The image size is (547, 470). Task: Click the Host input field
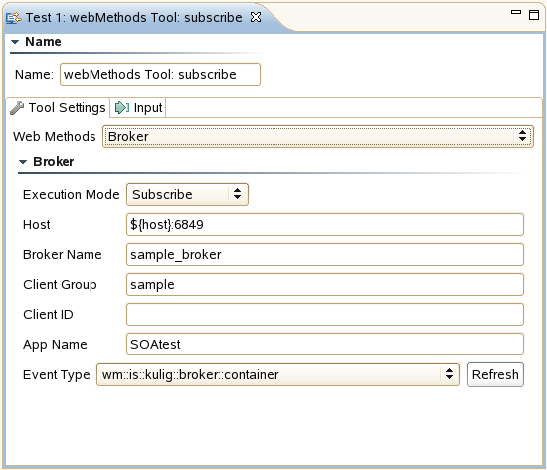pyautogui.click(x=325, y=225)
